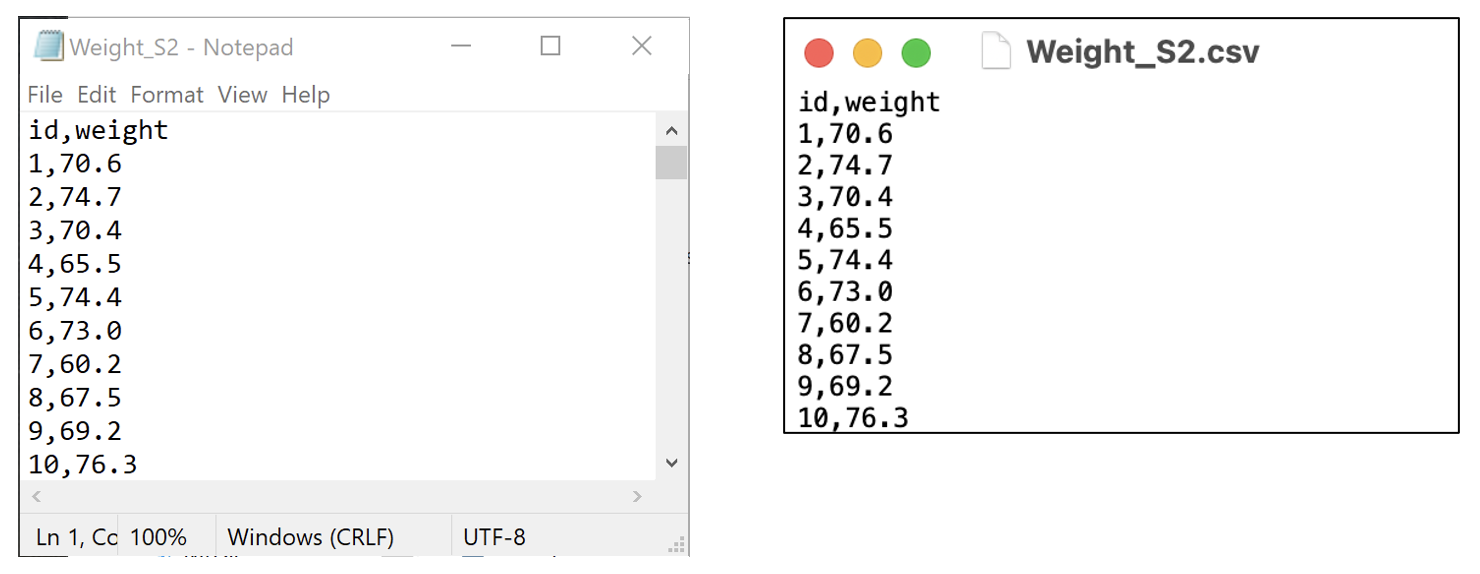Maximize the Notepad window
Image resolution: width=1480 pixels, height=574 pixels.
(550, 46)
